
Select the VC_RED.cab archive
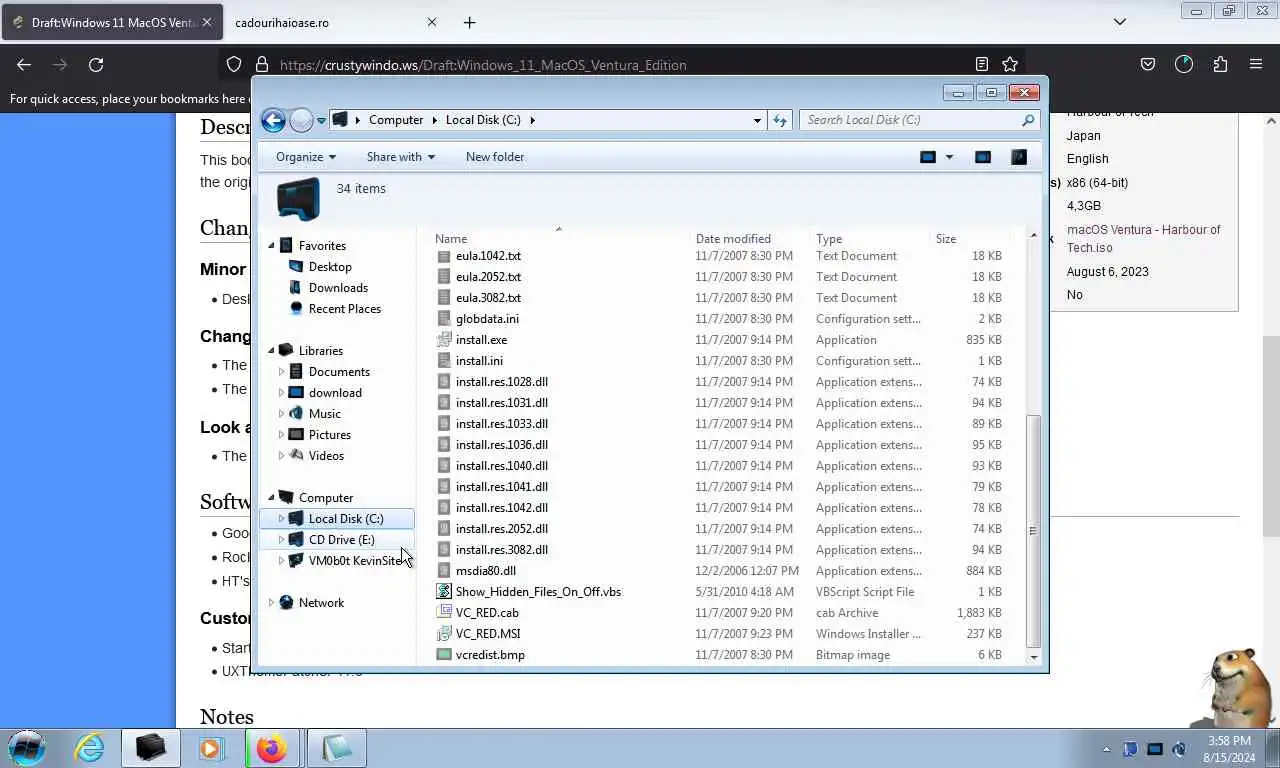click(487, 613)
